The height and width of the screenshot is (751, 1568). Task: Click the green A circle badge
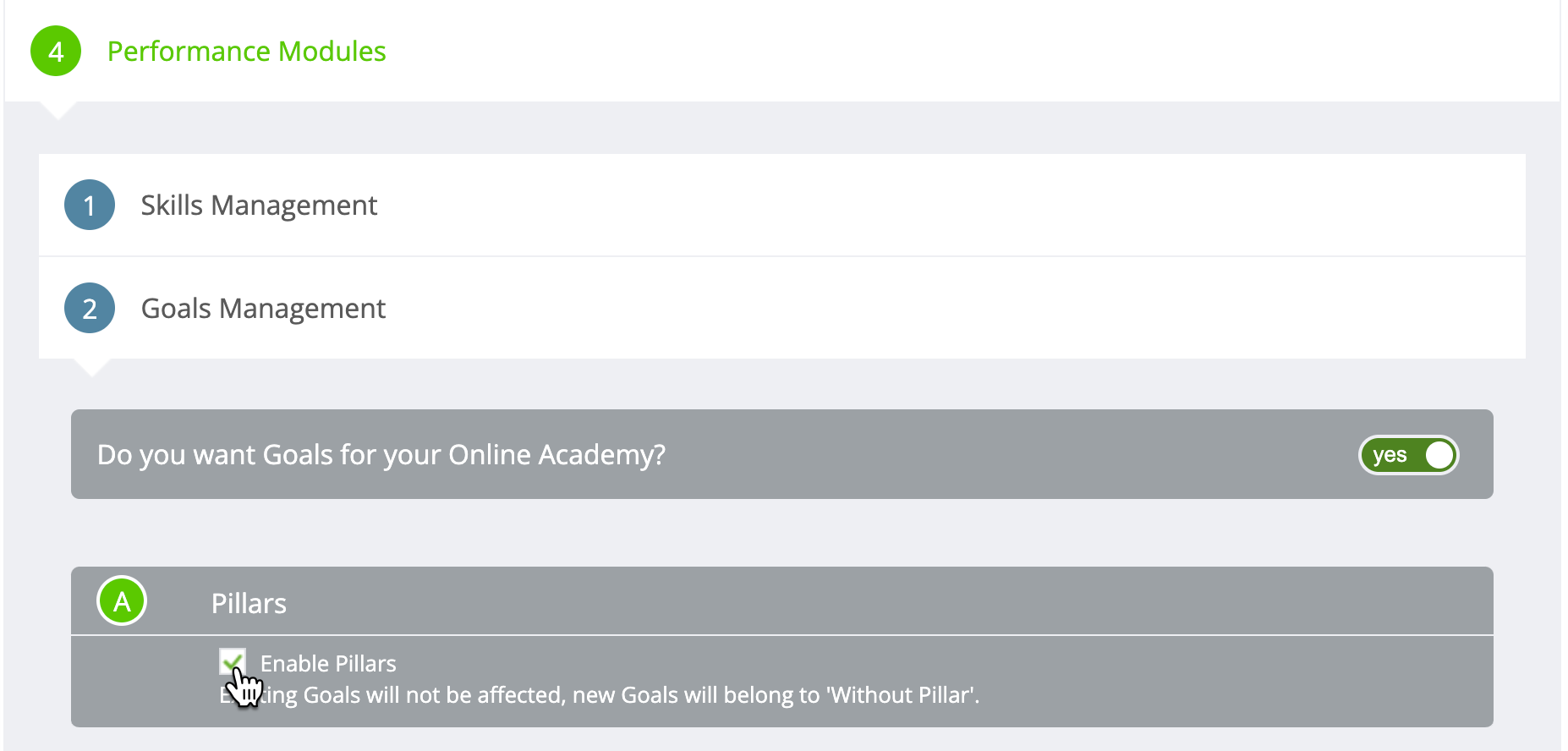(x=122, y=601)
